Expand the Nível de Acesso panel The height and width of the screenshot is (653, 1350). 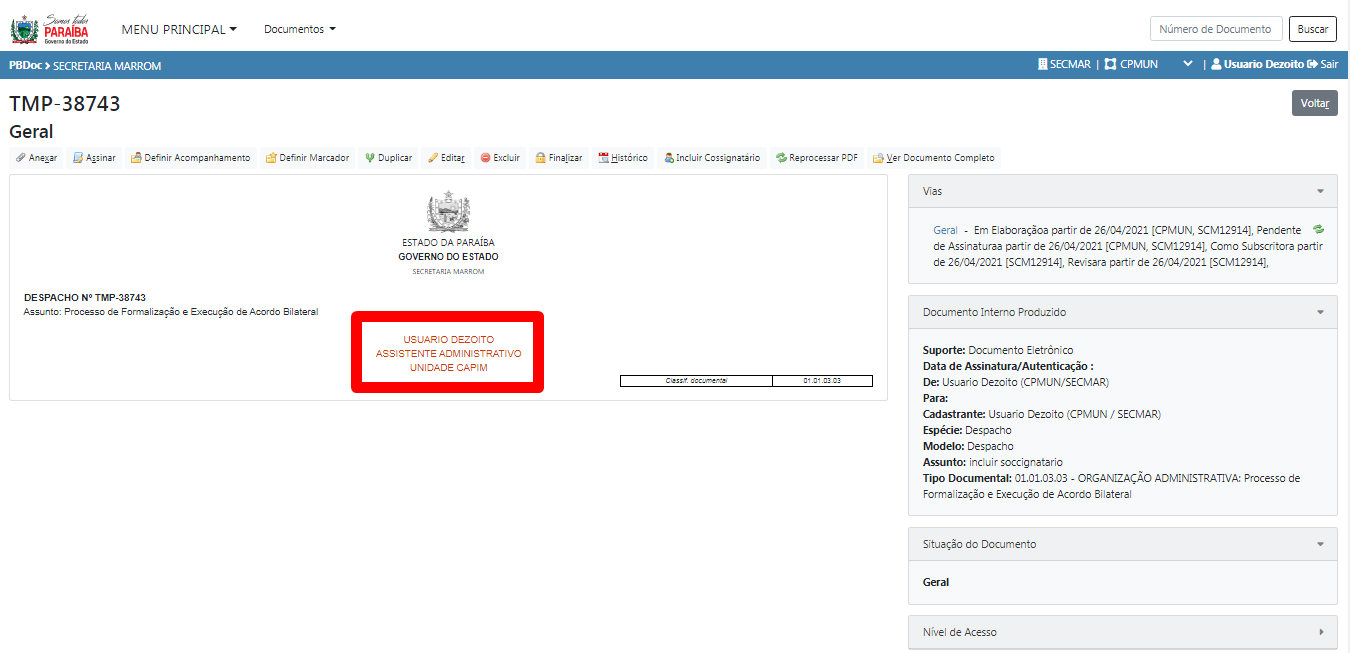click(x=1320, y=632)
